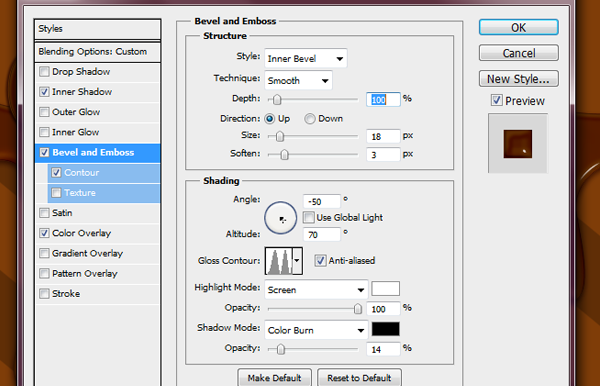Uncheck the Inner Shadow checkbox

pos(44,92)
